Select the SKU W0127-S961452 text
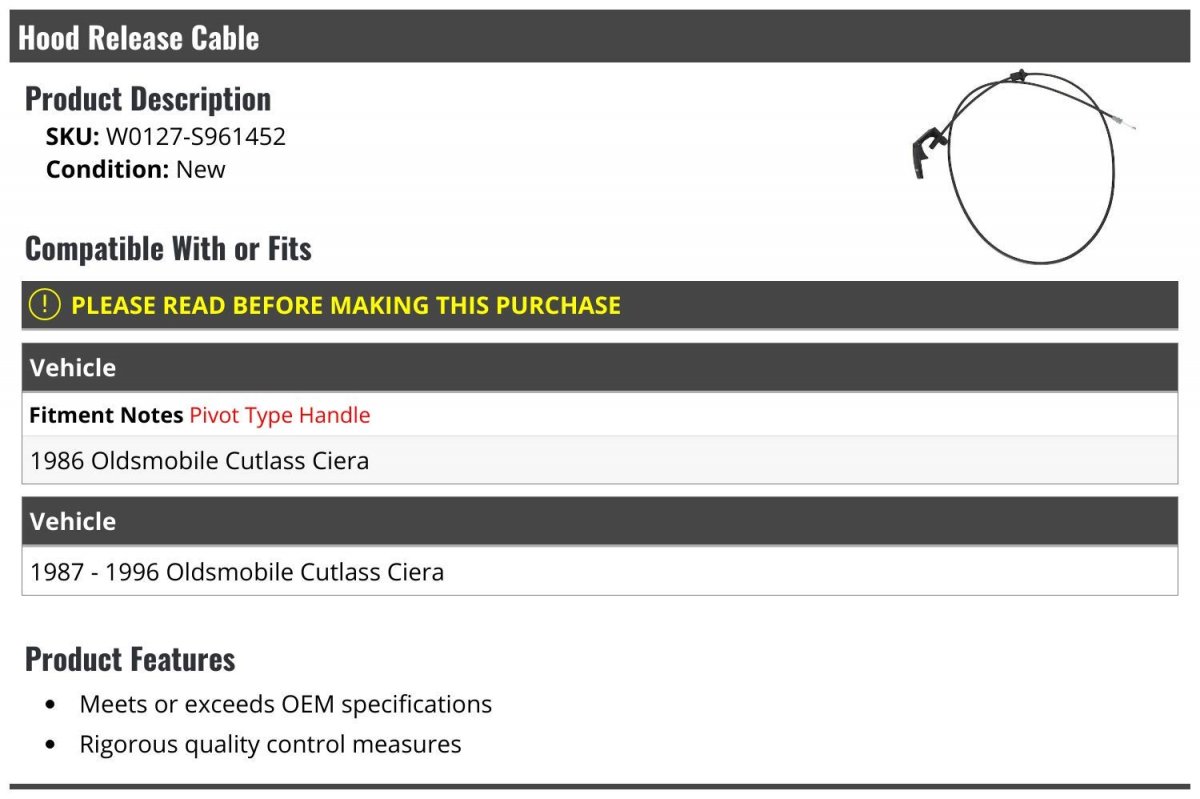The height and width of the screenshot is (799, 1200). (166, 136)
